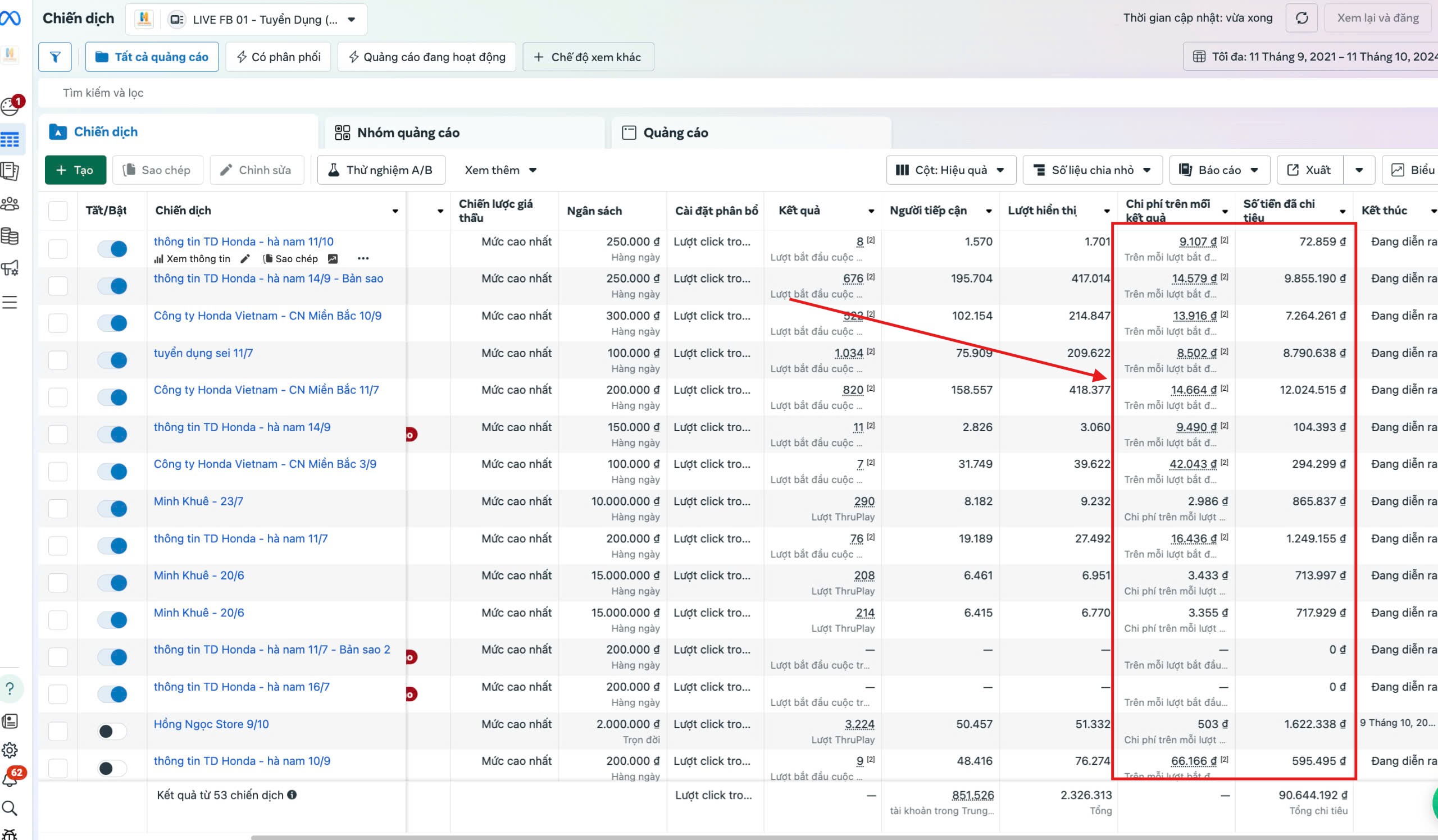The height and width of the screenshot is (840, 1438).
Task: Open the settings gear icon in sidebar
Action: [x=10, y=751]
